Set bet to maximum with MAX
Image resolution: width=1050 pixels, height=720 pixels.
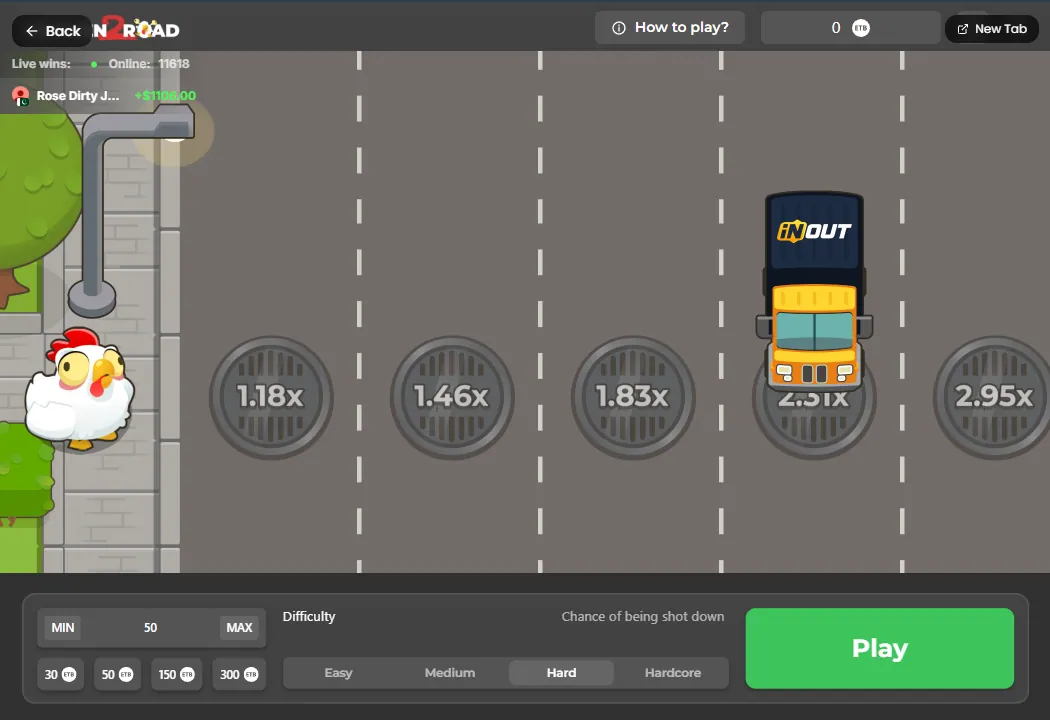[239, 628]
